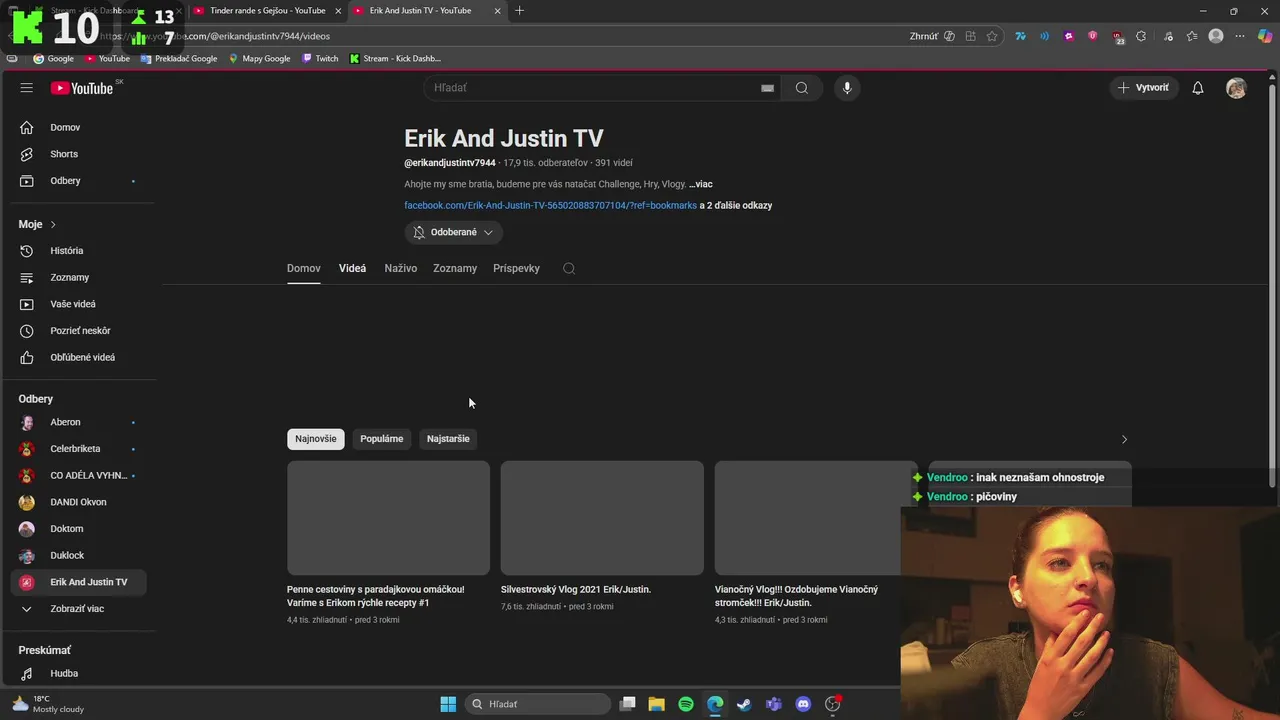Open the Odoberané subscription dropdown
This screenshot has height=720, width=1280.
pos(453,232)
